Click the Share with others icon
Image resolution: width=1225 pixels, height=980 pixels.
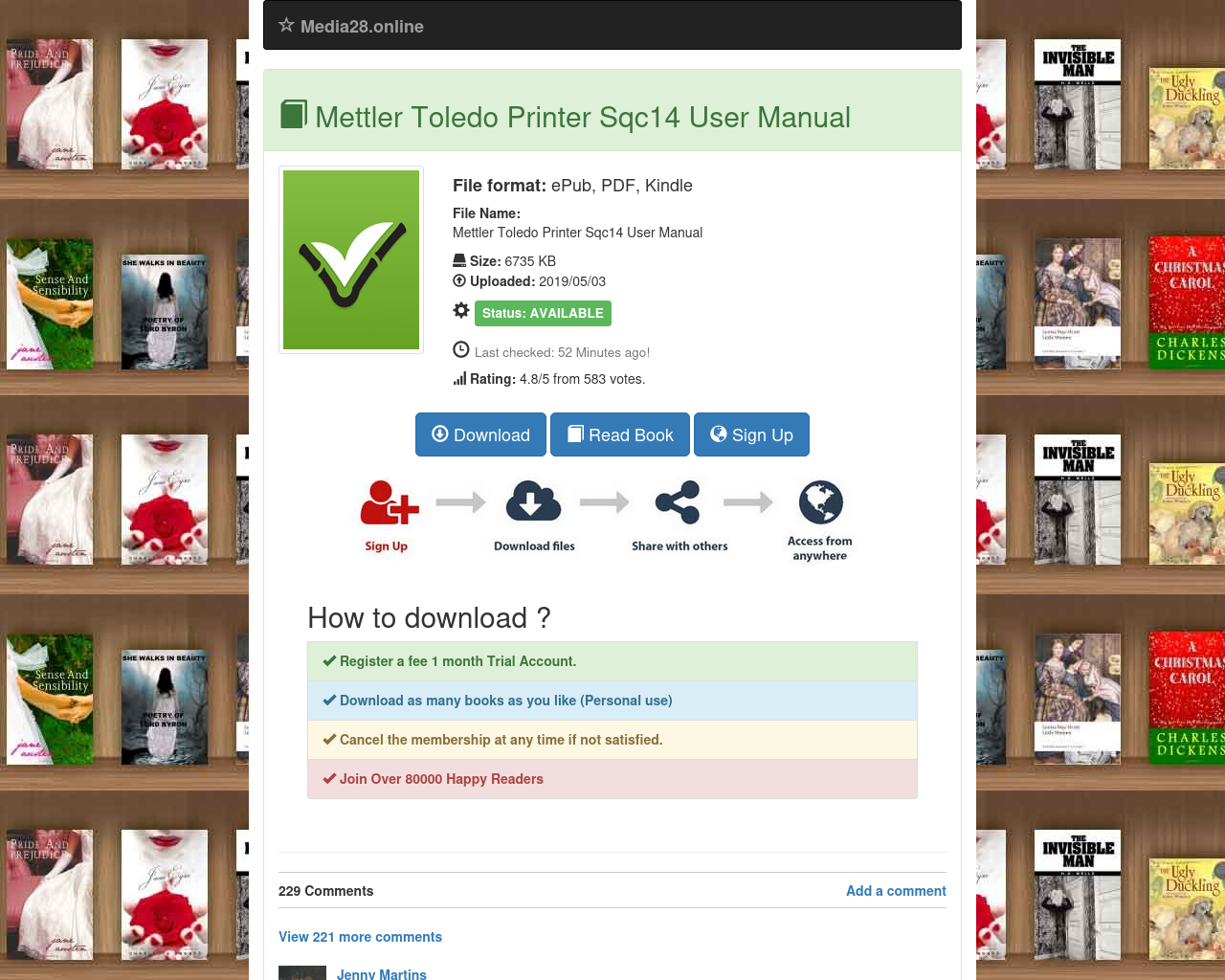click(x=678, y=501)
